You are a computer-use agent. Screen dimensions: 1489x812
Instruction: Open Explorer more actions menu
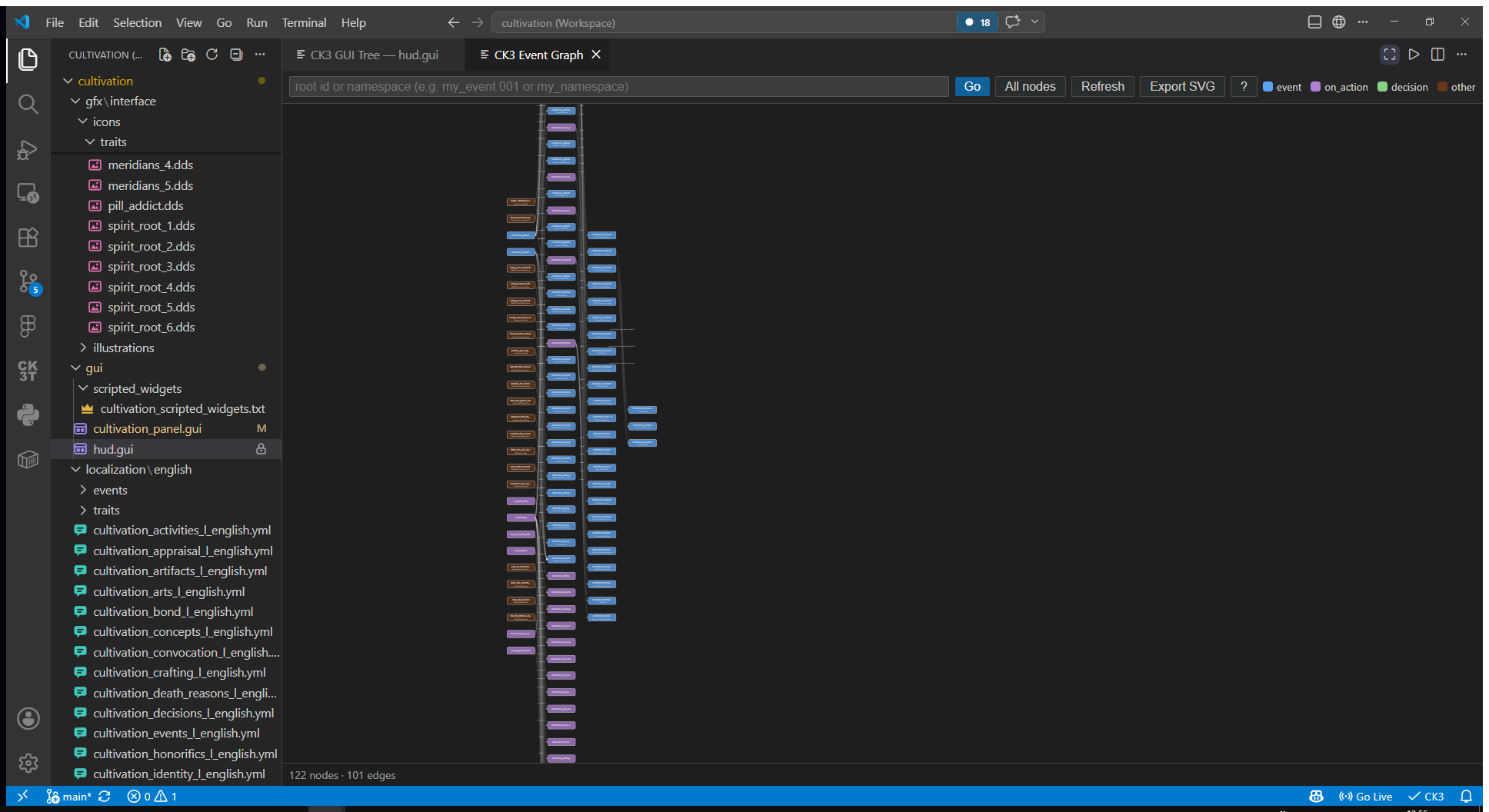[x=260, y=55]
